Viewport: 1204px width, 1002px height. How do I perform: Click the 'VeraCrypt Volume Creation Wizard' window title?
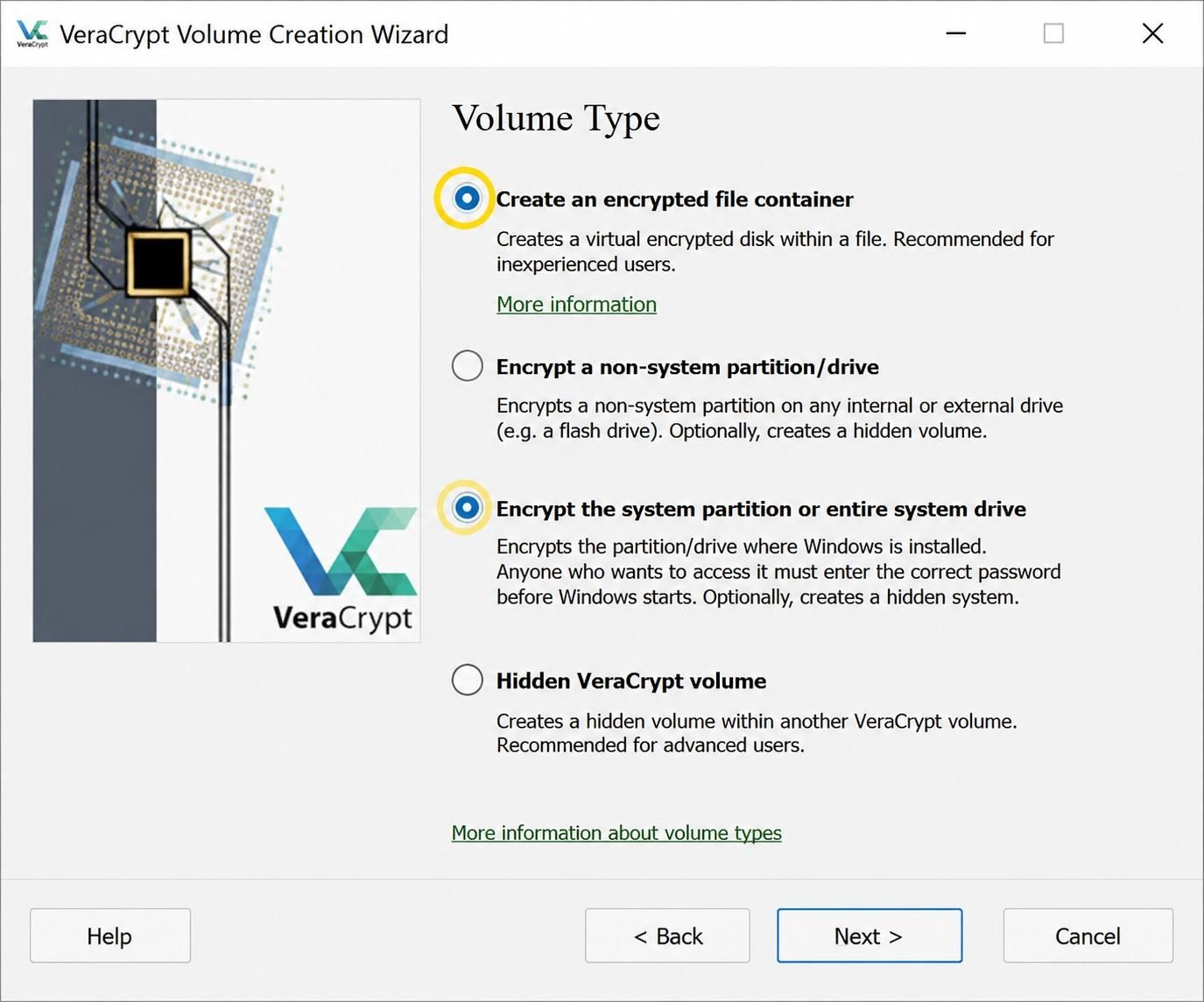tap(254, 34)
